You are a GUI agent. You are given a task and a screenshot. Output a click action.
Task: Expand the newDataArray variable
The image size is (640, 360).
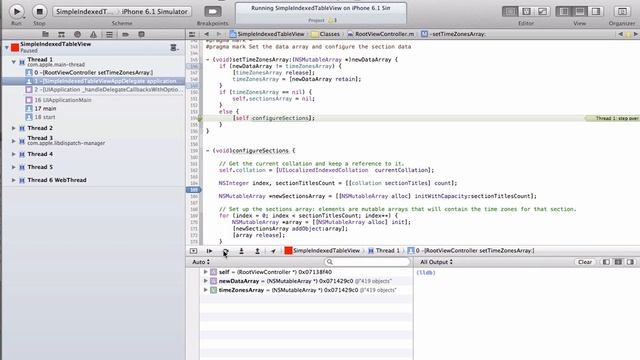pyautogui.click(x=206, y=281)
